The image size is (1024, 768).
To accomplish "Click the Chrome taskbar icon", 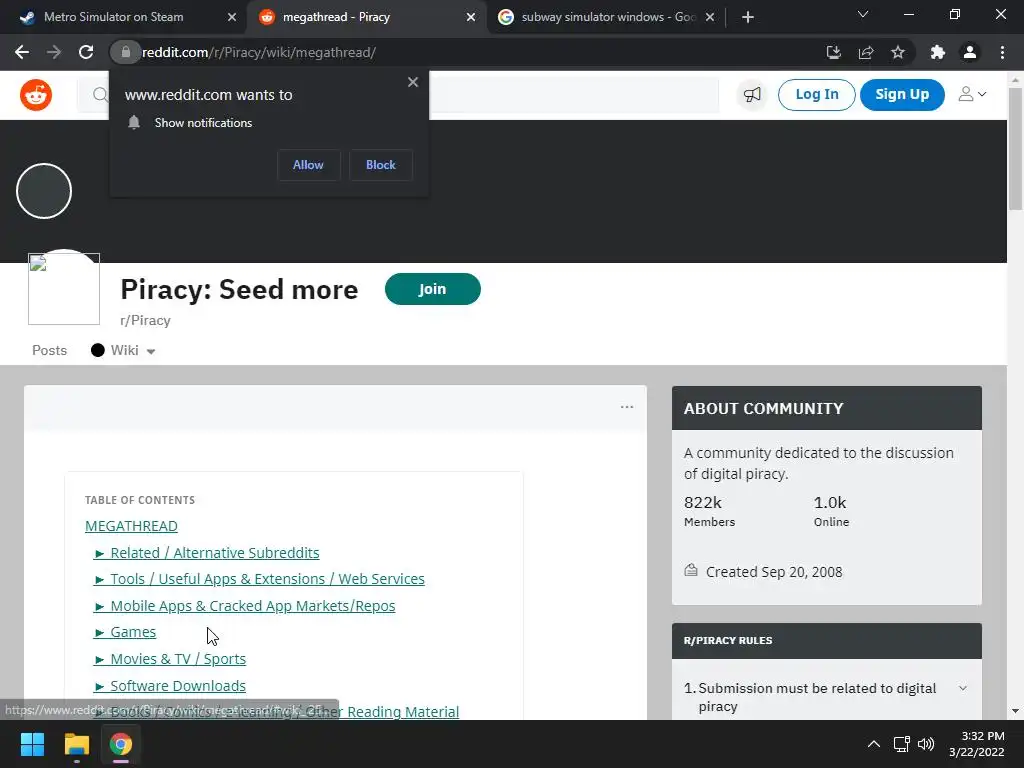I will pos(121,744).
